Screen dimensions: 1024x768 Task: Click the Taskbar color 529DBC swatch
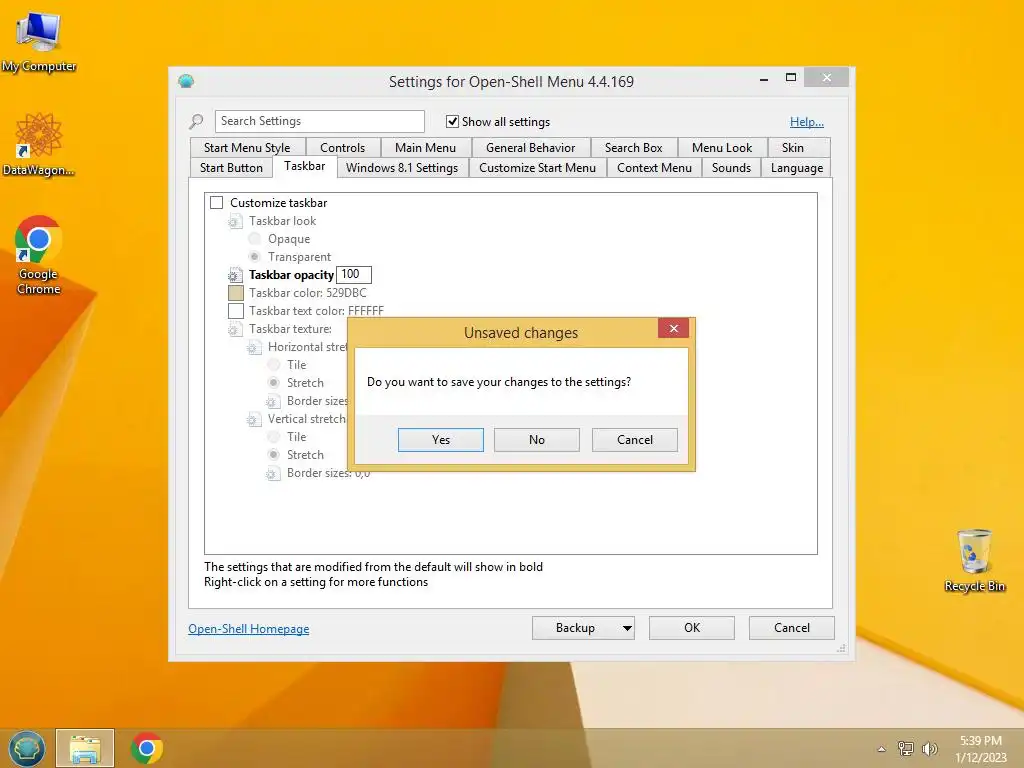tap(236, 293)
